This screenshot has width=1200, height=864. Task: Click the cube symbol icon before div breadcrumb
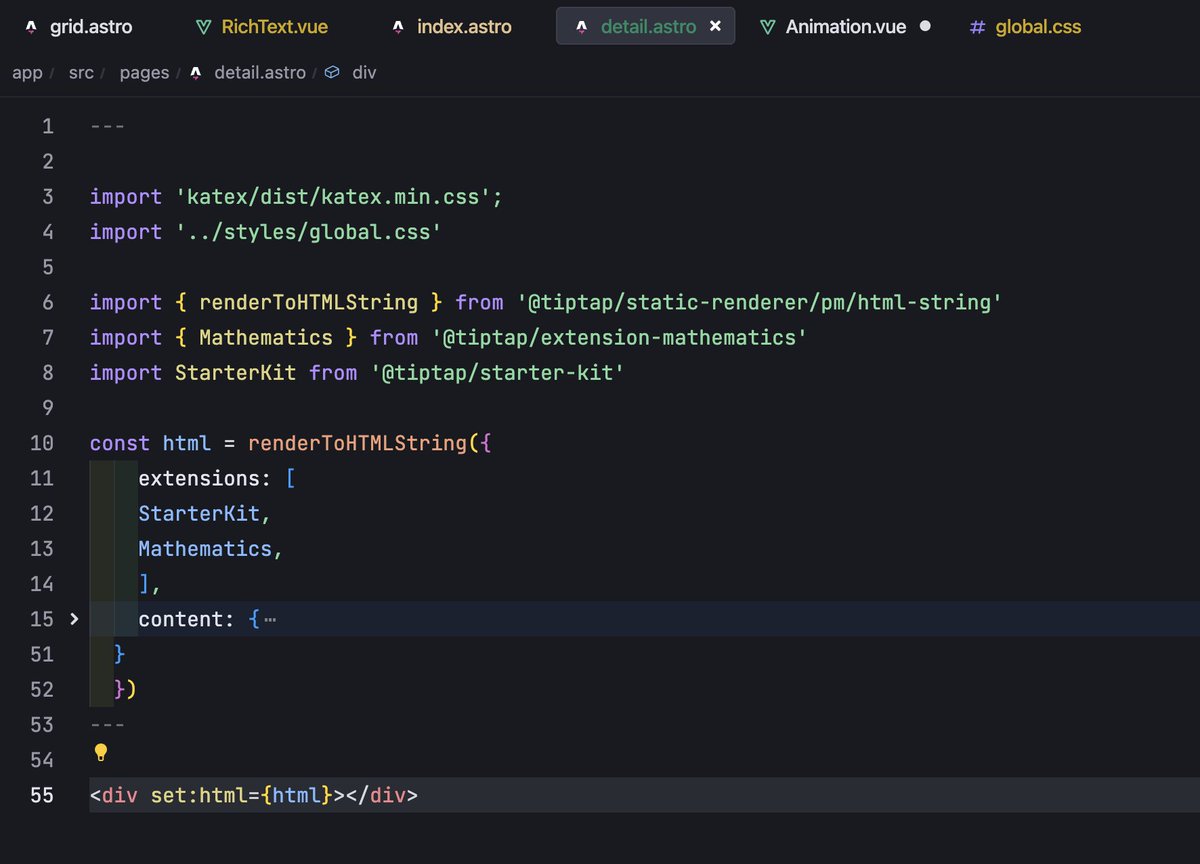click(333, 72)
